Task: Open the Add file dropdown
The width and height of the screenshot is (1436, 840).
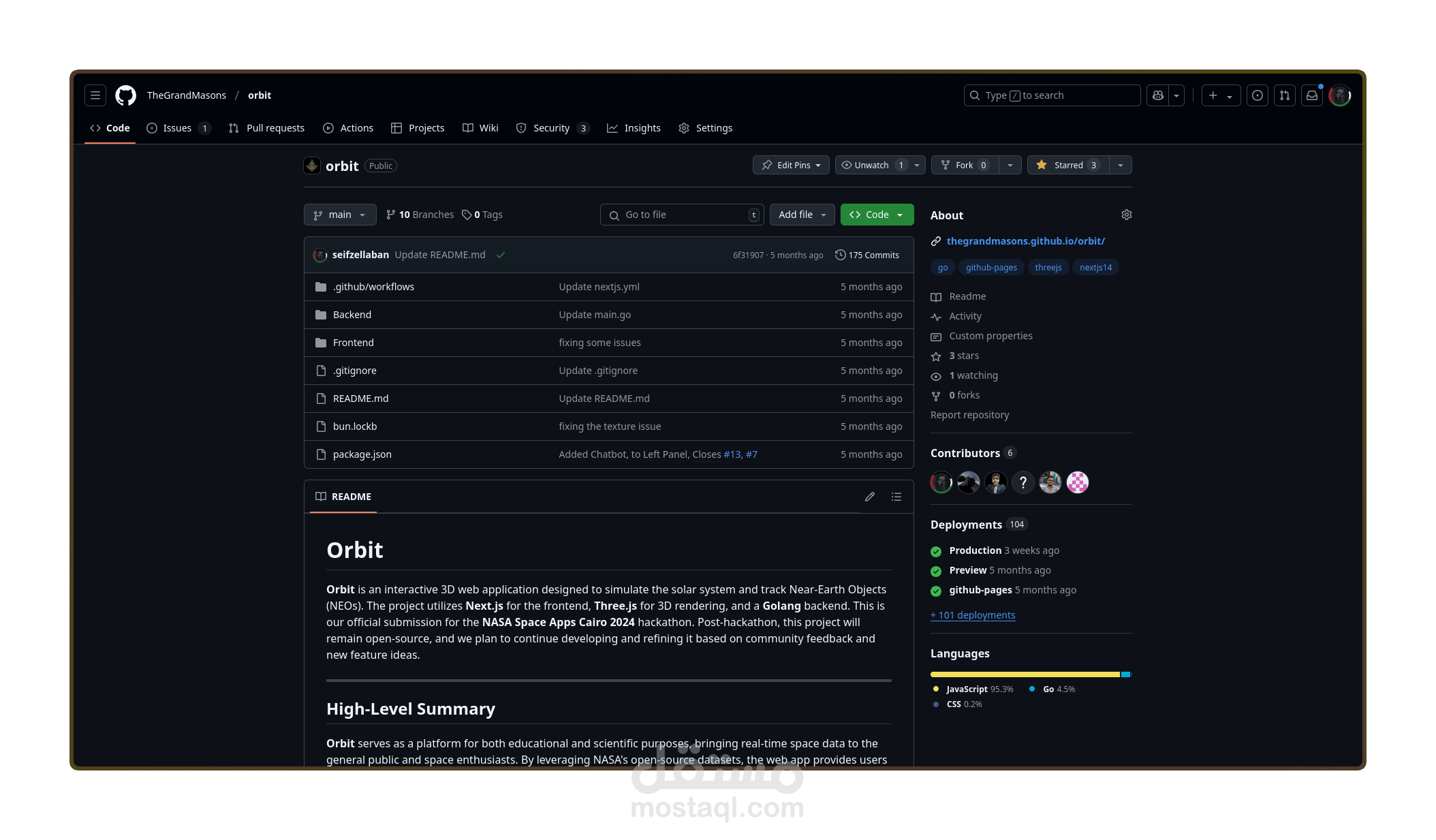Action: tap(802, 215)
